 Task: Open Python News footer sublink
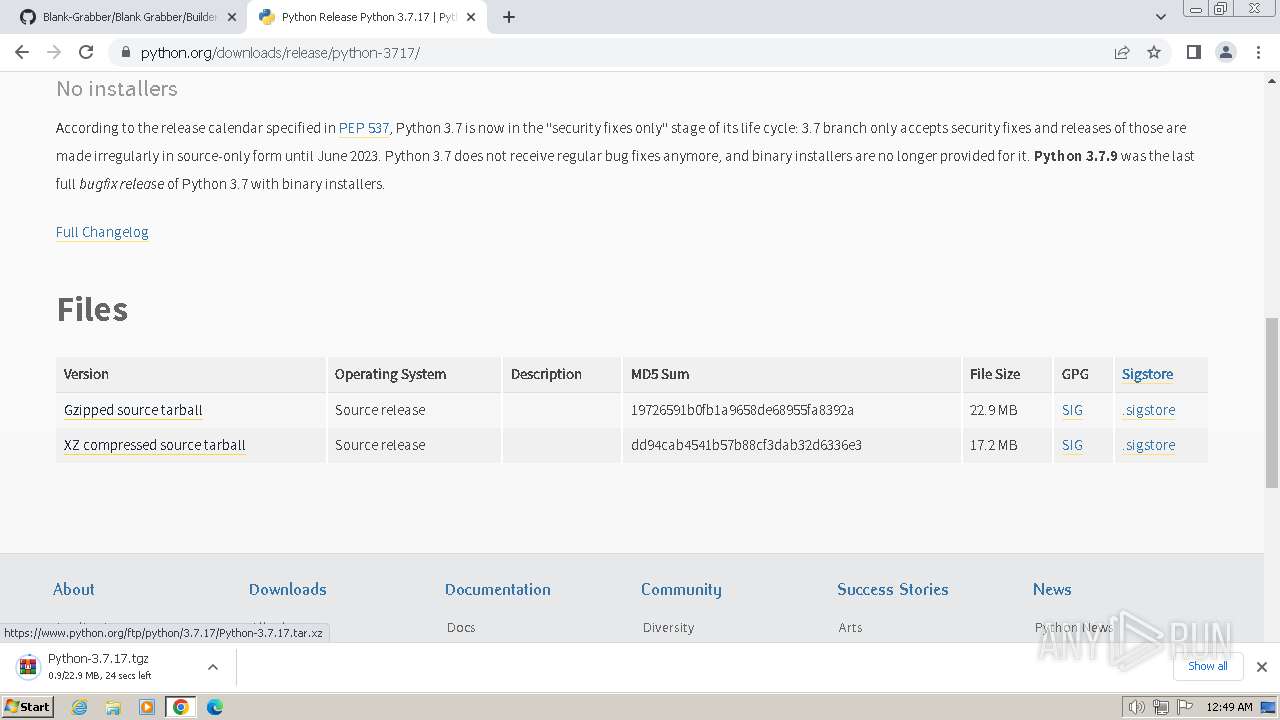[1074, 627]
